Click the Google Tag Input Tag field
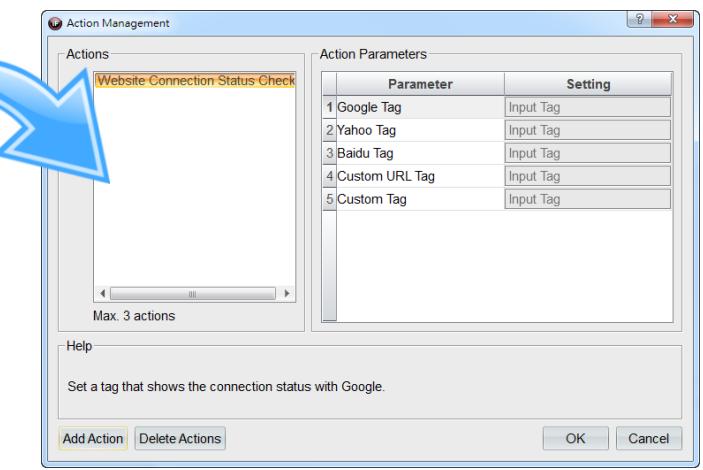Image resolution: width=703 pixels, height=470 pixels. coord(588,107)
